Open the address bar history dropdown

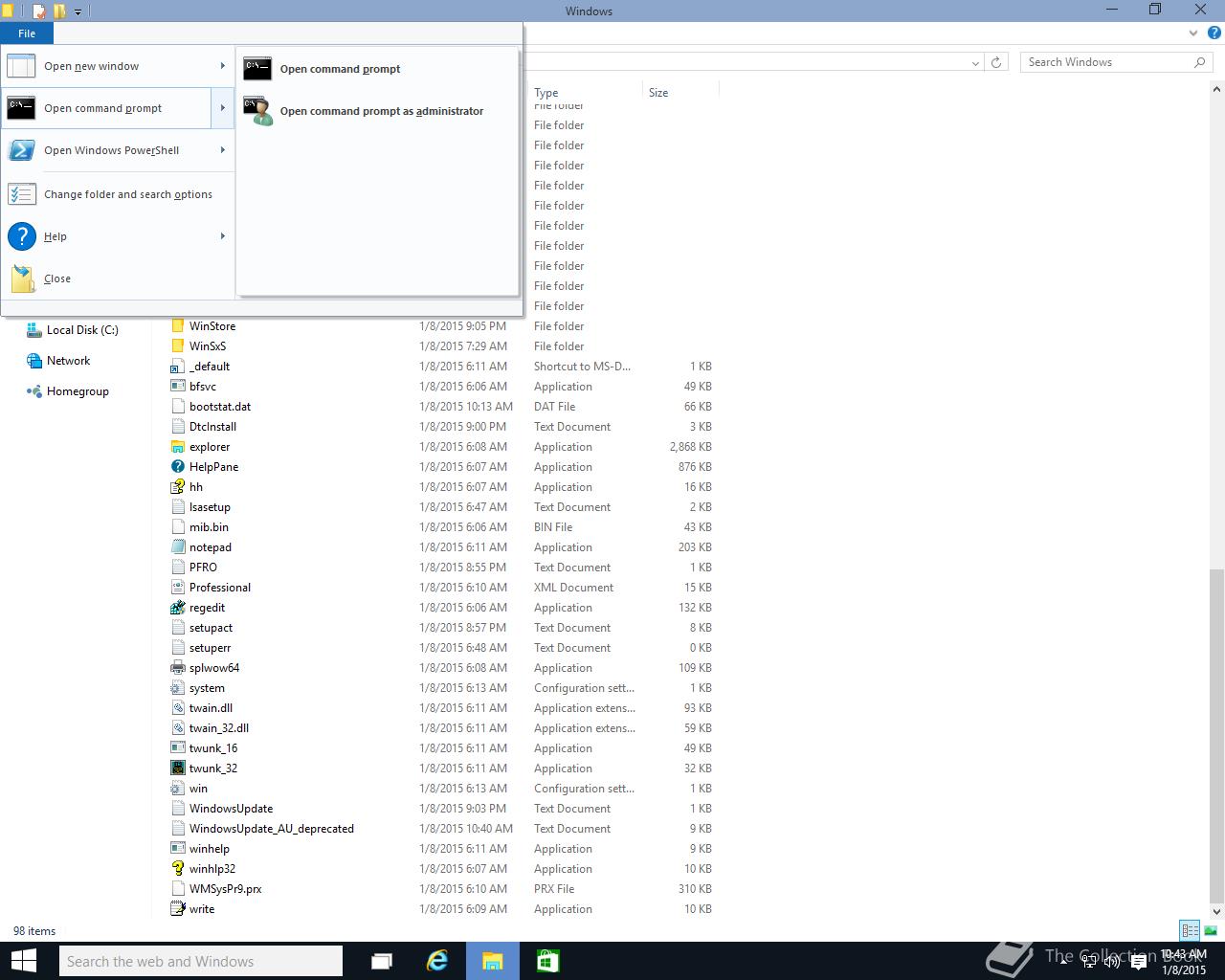975,62
